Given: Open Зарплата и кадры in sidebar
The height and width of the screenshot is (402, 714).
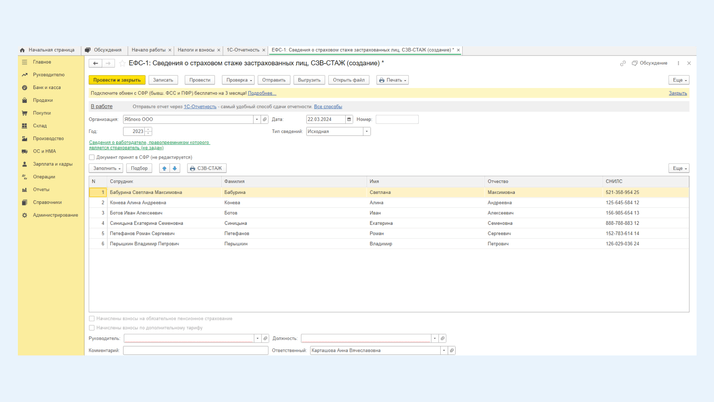Looking at the screenshot, I should [52, 164].
